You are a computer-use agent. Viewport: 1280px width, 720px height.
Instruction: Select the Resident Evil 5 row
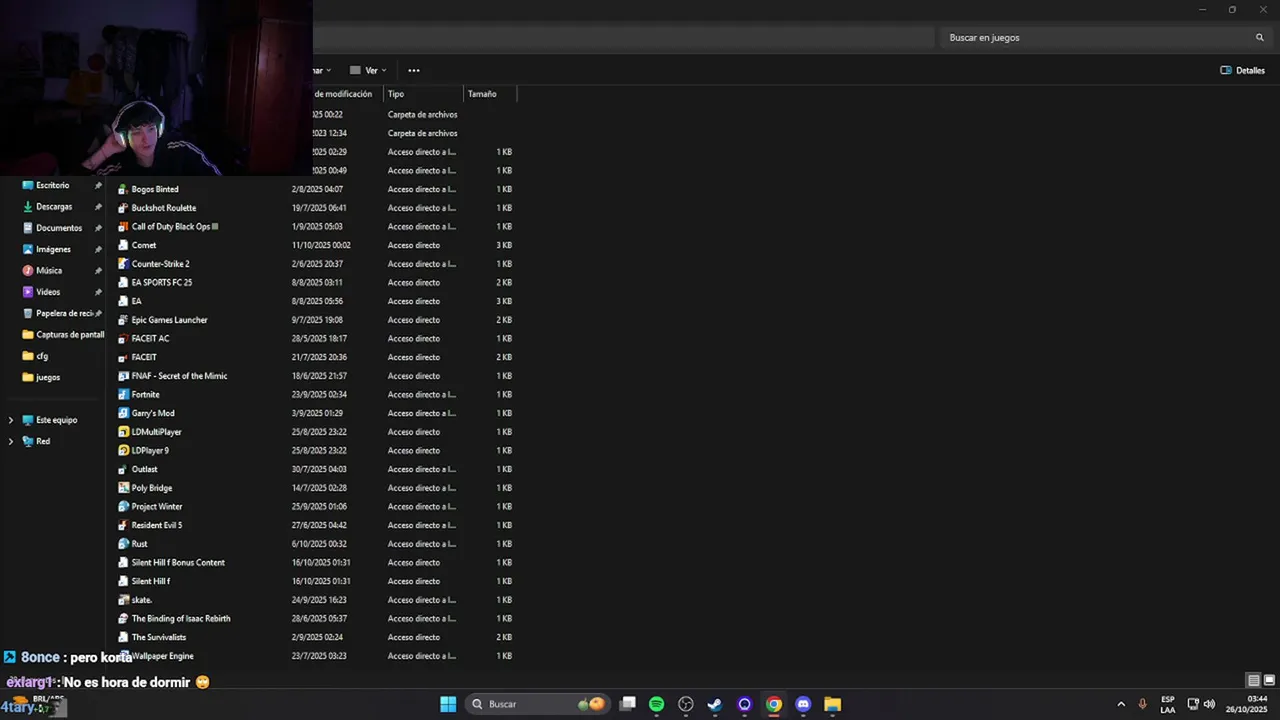point(315,525)
